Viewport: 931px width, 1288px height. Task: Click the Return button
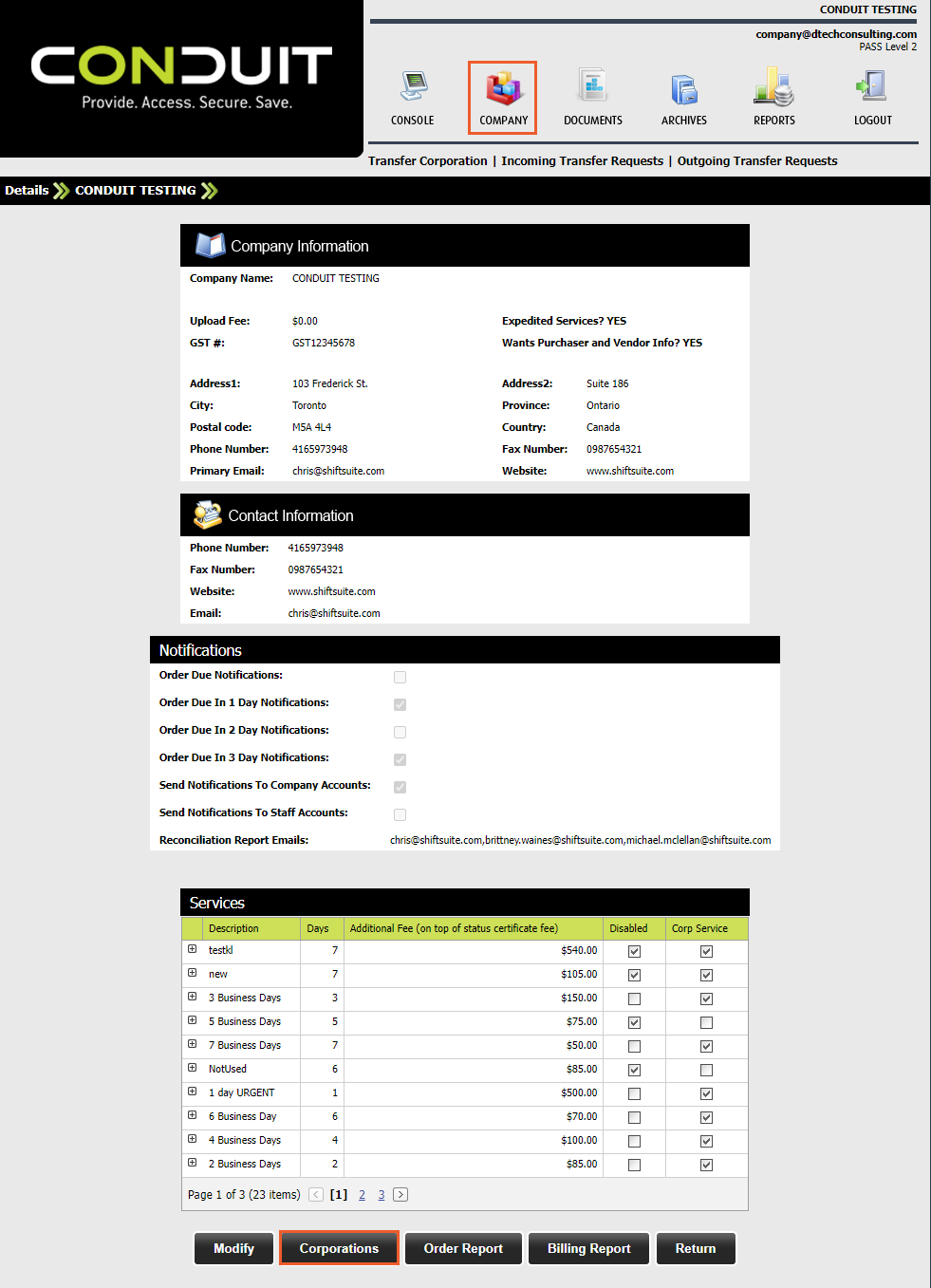696,1248
